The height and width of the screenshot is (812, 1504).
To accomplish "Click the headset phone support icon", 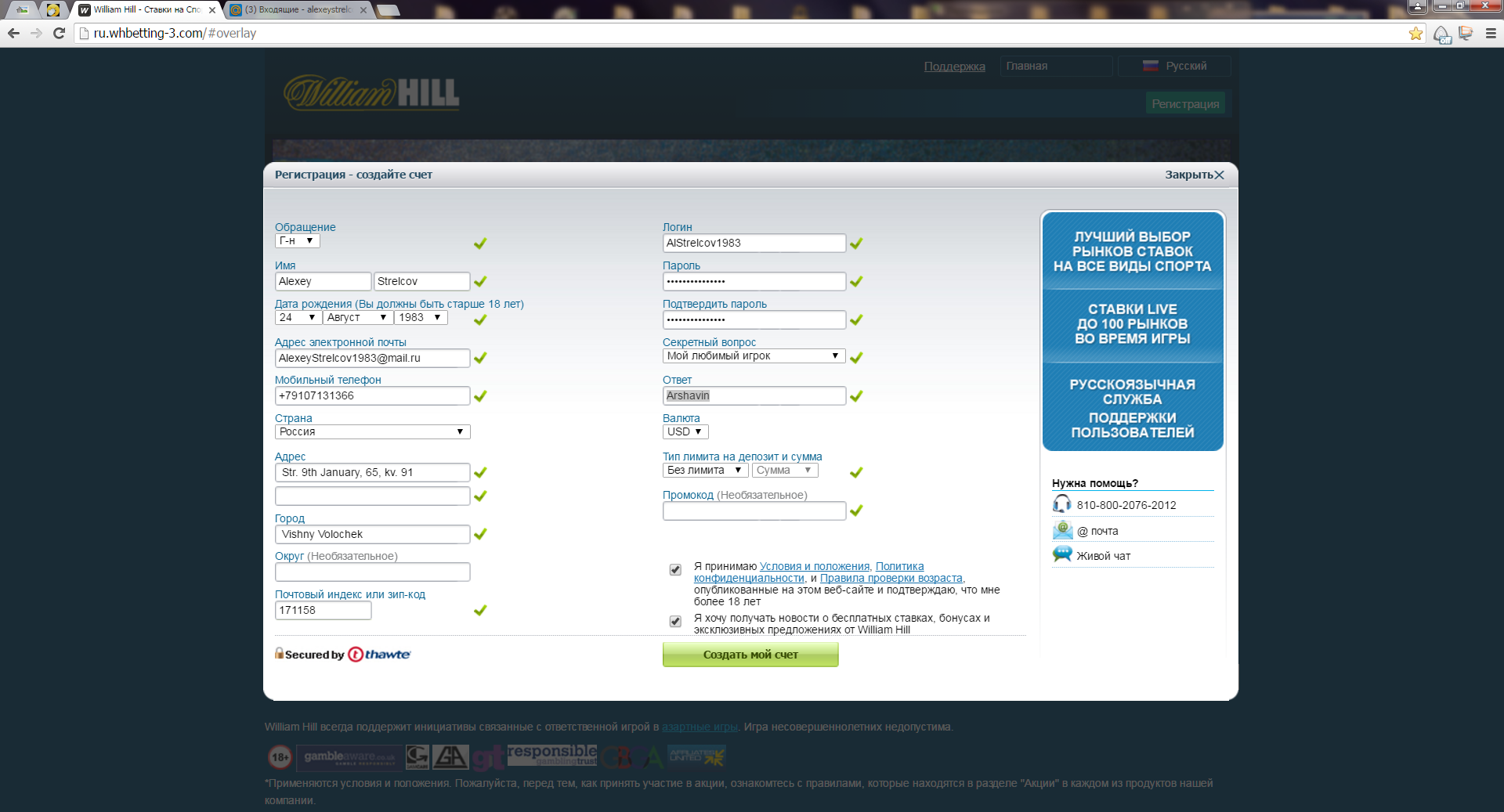I will [1062, 503].
